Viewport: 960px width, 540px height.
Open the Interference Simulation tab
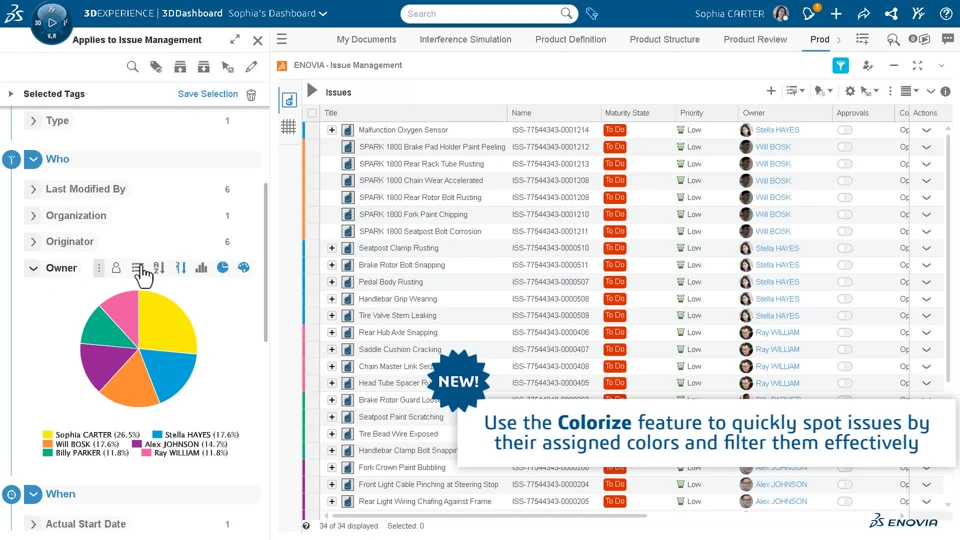point(465,39)
